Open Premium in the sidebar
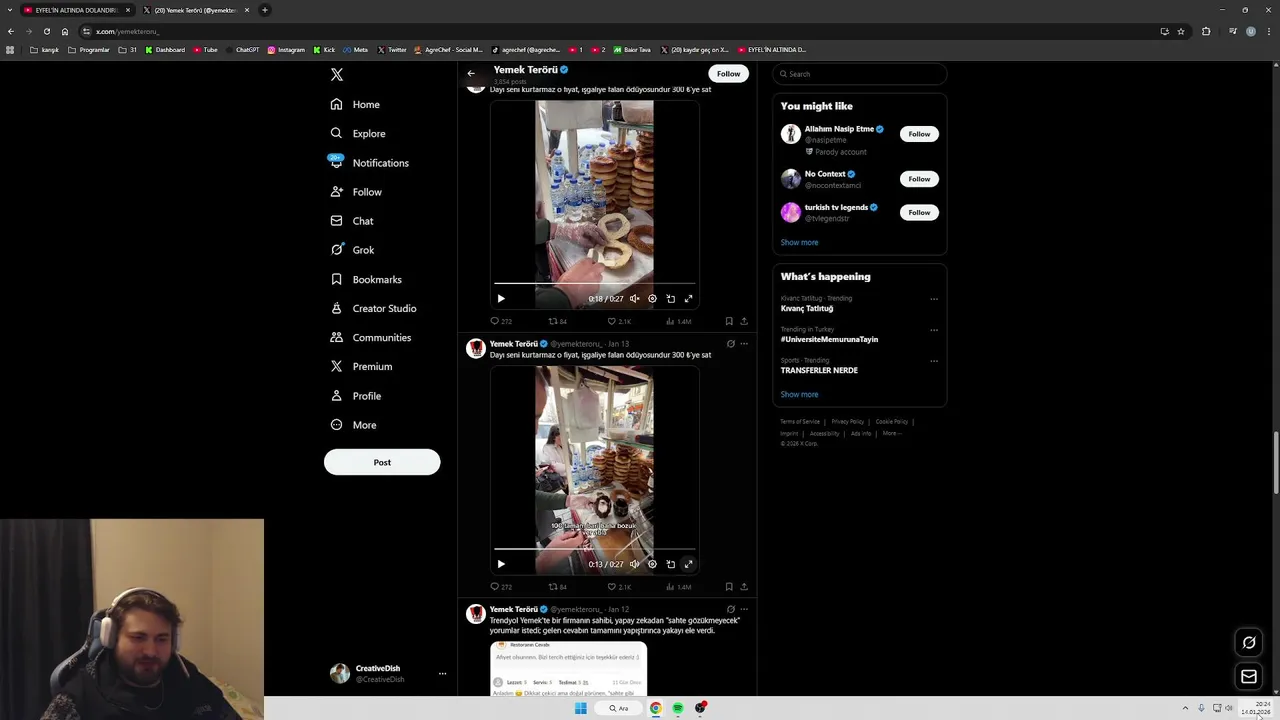 click(361, 366)
